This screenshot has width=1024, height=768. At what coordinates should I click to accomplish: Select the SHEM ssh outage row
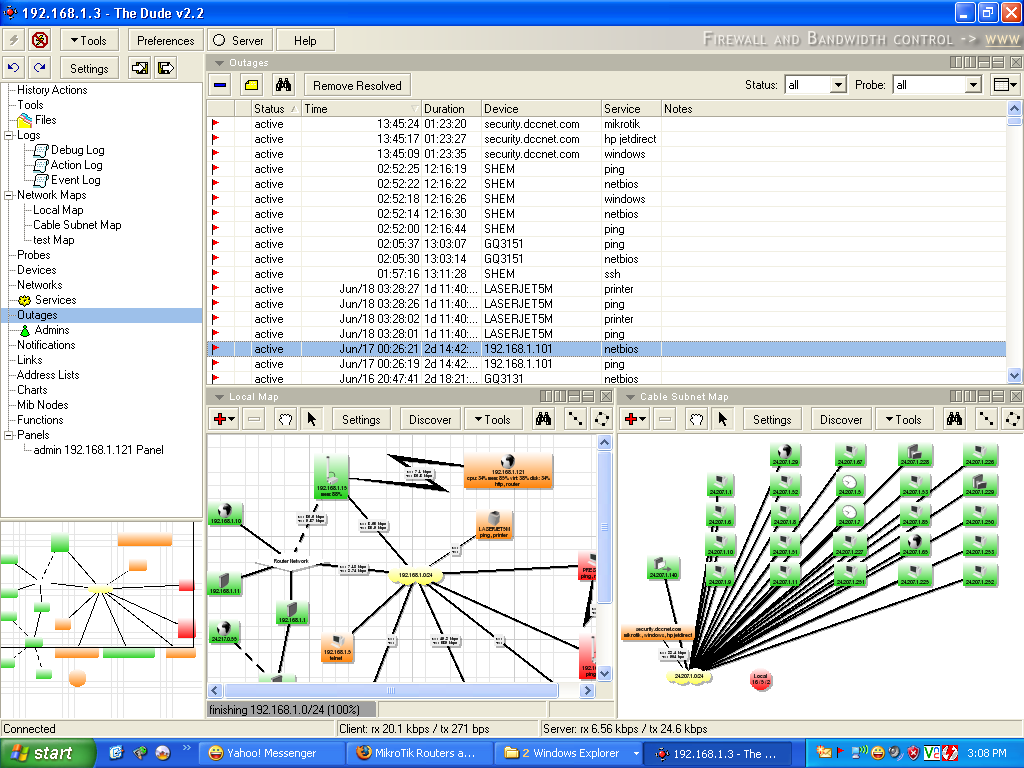click(x=607, y=274)
